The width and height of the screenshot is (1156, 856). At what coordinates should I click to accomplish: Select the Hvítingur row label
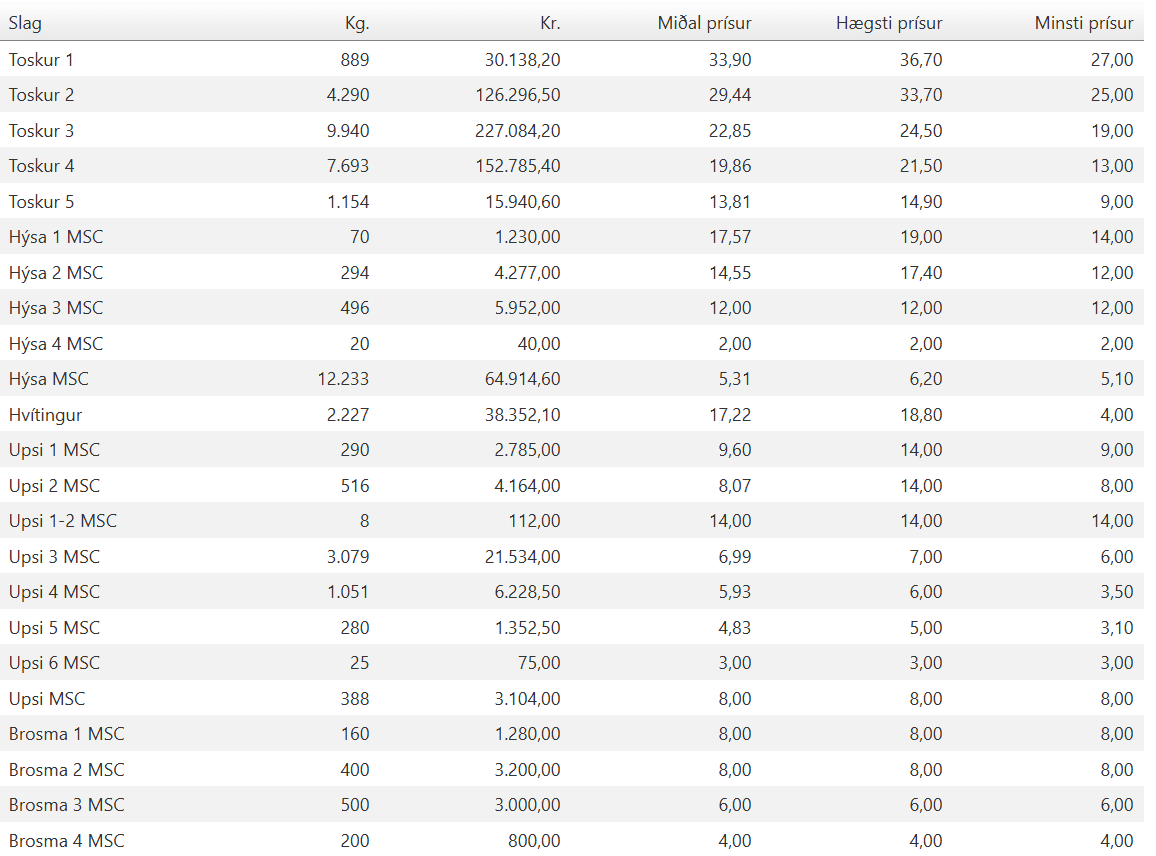pos(46,414)
